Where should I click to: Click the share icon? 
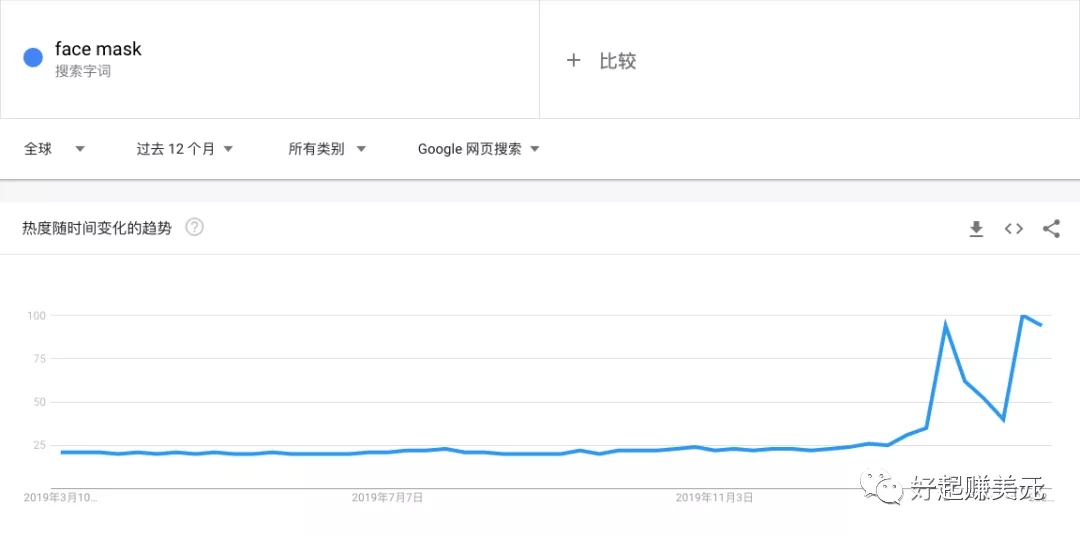(x=1051, y=229)
